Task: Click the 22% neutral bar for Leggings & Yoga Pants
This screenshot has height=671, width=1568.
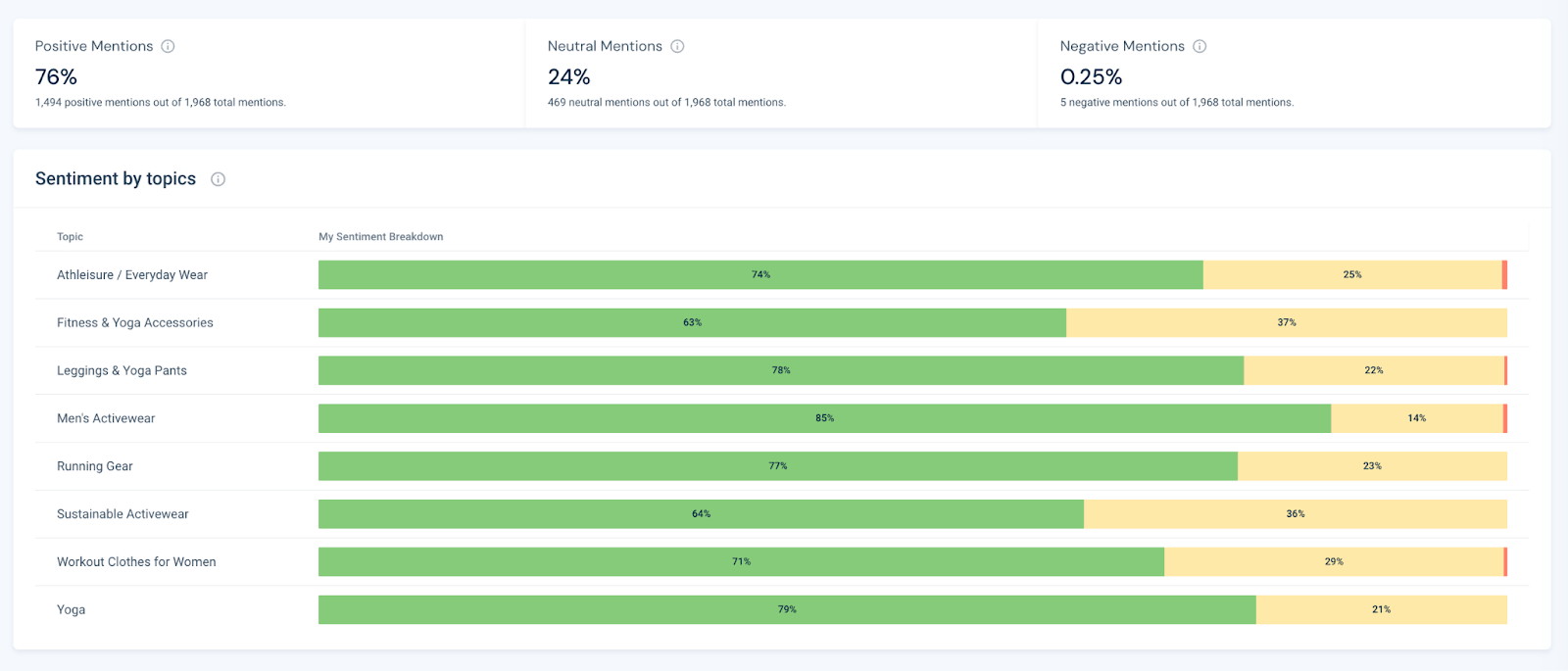Action: click(1374, 370)
